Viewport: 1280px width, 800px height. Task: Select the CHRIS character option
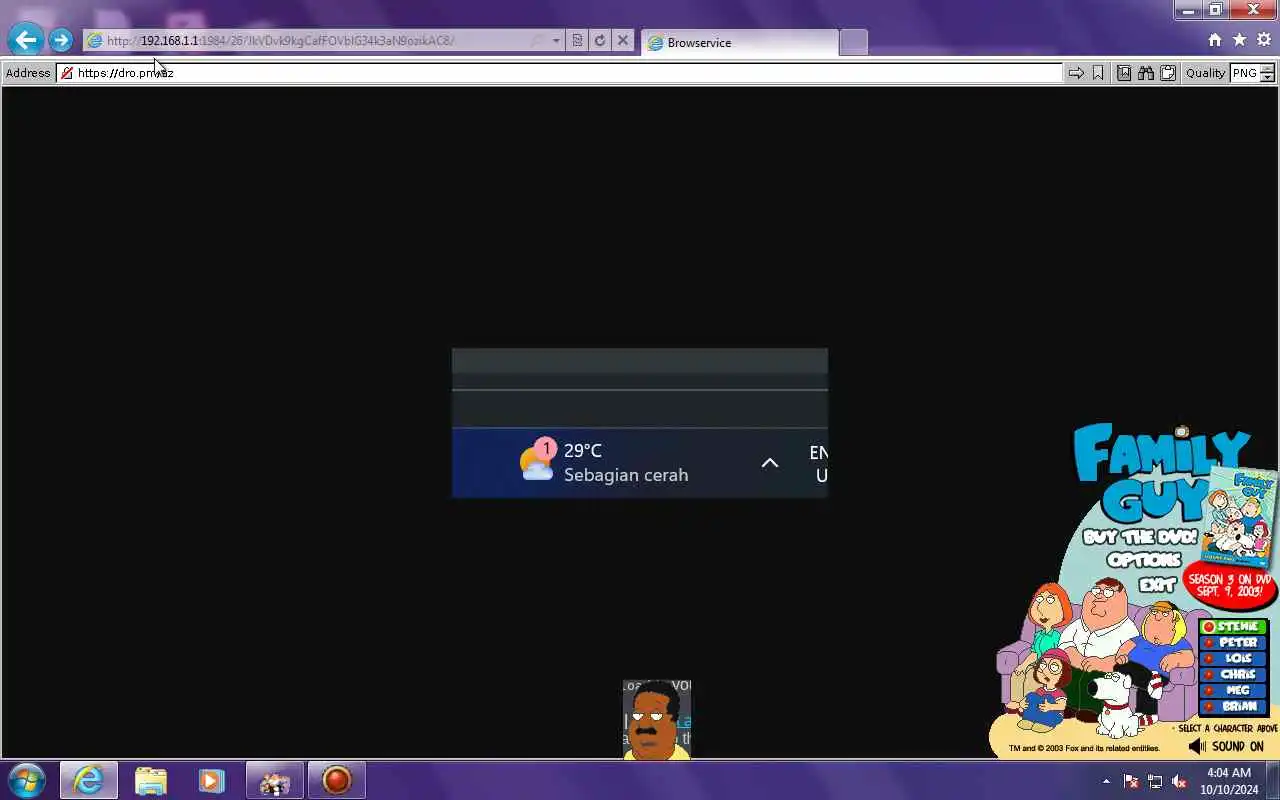[x=1233, y=675]
